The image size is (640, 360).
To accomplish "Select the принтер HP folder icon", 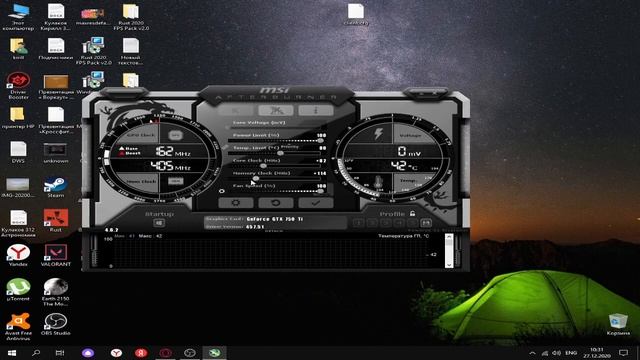I will tap(18, 118).
